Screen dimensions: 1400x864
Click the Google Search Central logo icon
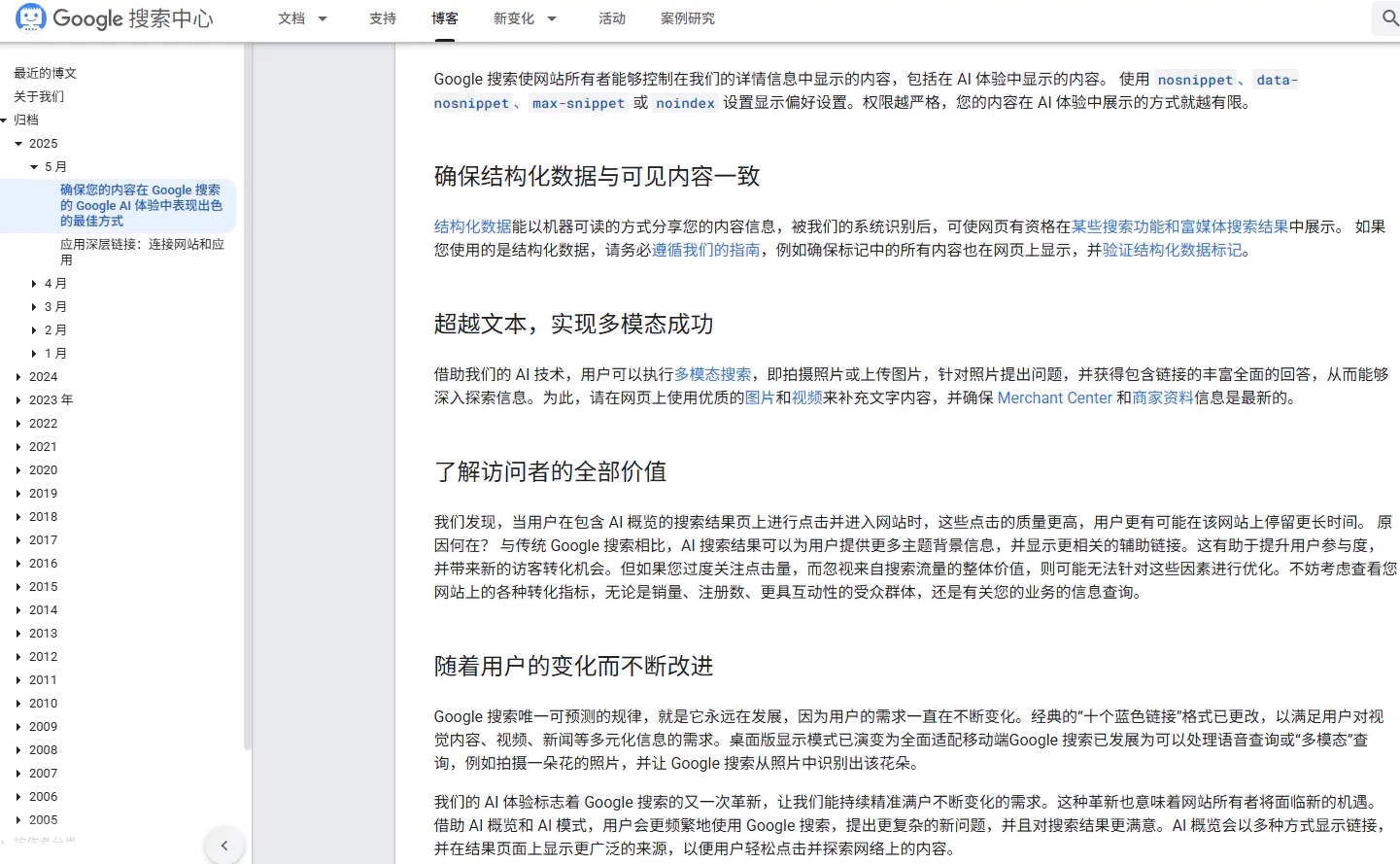(x=31, y=18)
